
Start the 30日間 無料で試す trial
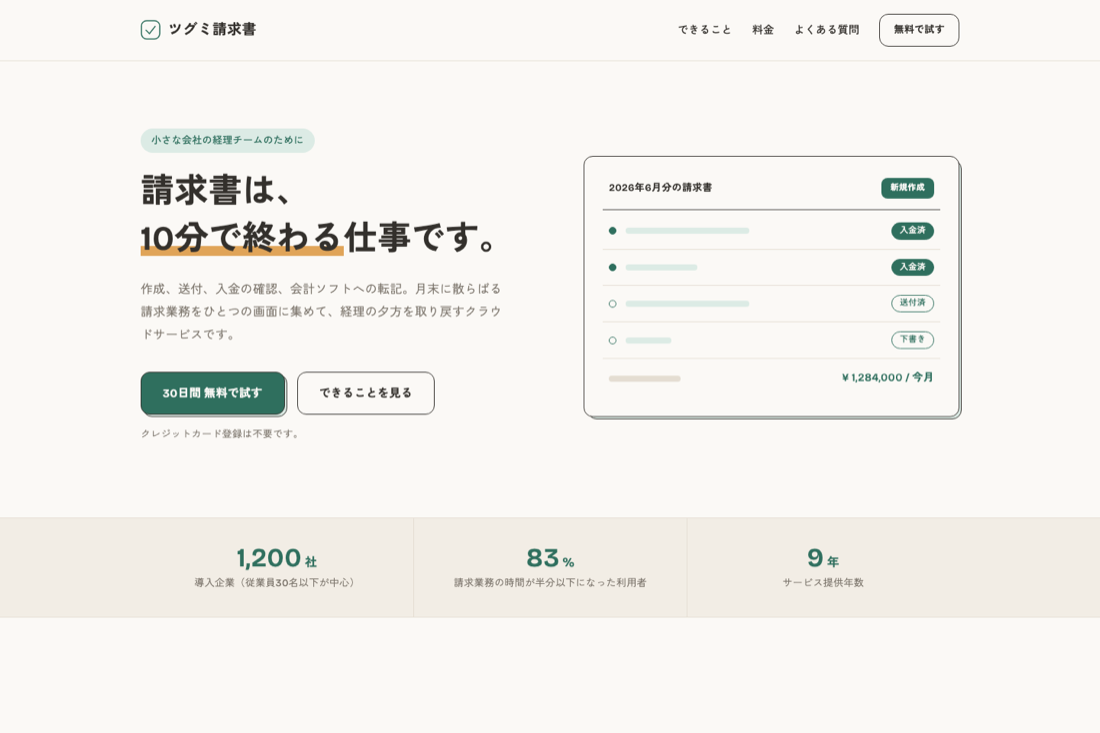(213, 393)
